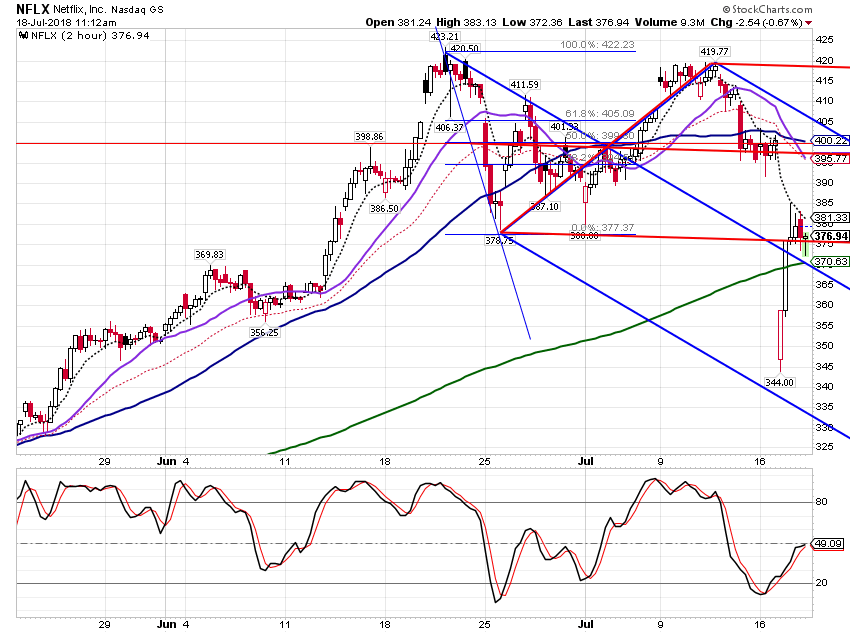
Task: Click the 419.77 high price label
Action: point(714,51)
